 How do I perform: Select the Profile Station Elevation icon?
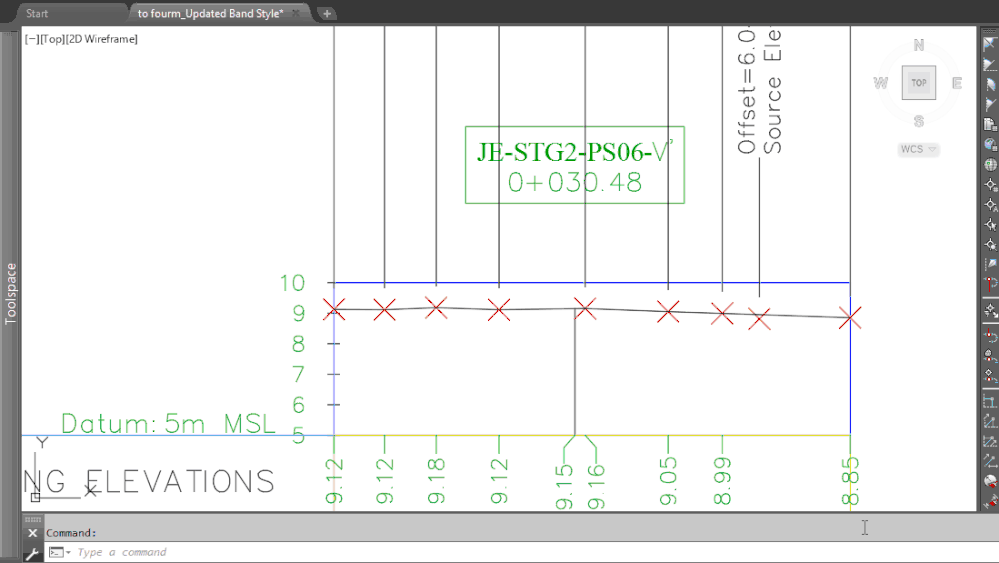coord(990,401)
